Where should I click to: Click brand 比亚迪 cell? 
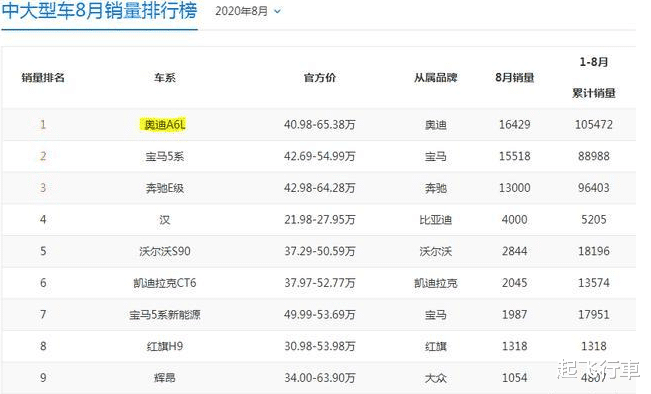[436, 220]
